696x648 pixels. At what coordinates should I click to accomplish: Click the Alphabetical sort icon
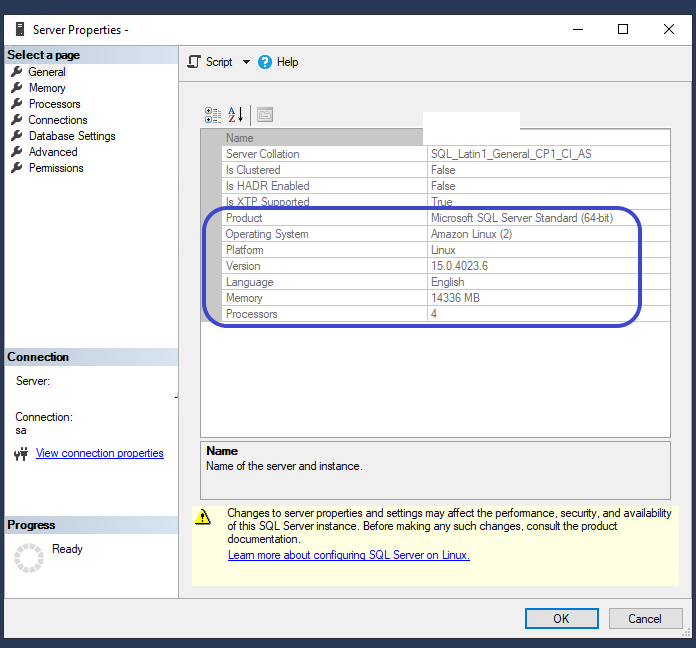point(236,115)
